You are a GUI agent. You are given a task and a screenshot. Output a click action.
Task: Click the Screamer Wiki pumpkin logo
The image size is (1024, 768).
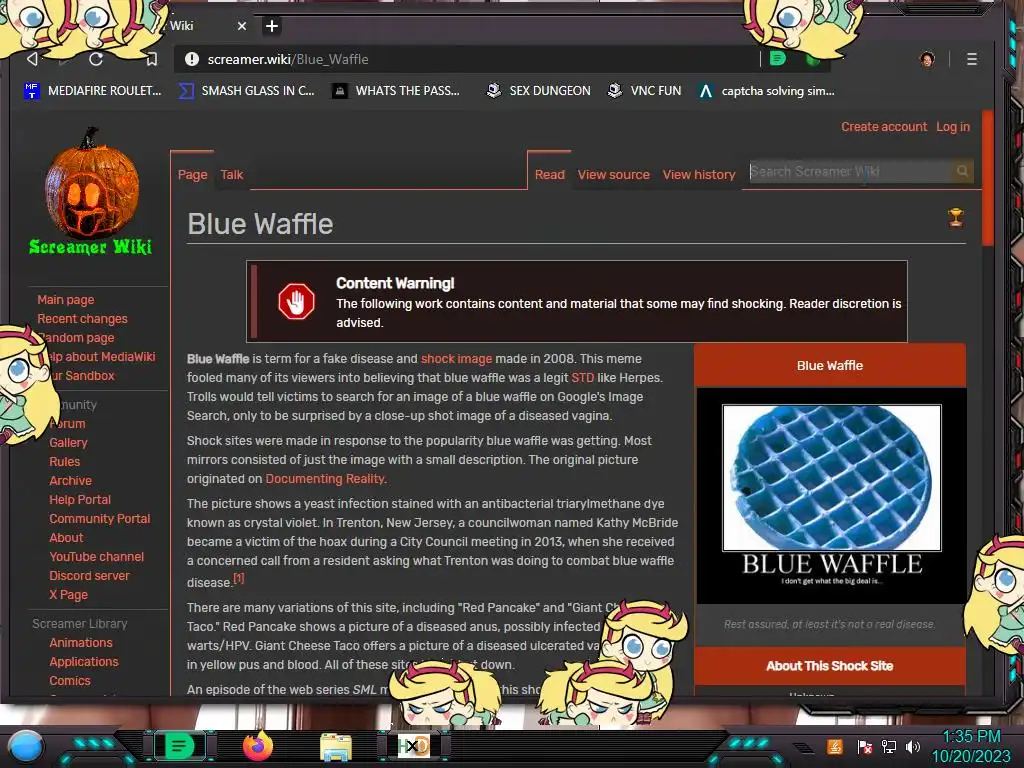point(91,191)
